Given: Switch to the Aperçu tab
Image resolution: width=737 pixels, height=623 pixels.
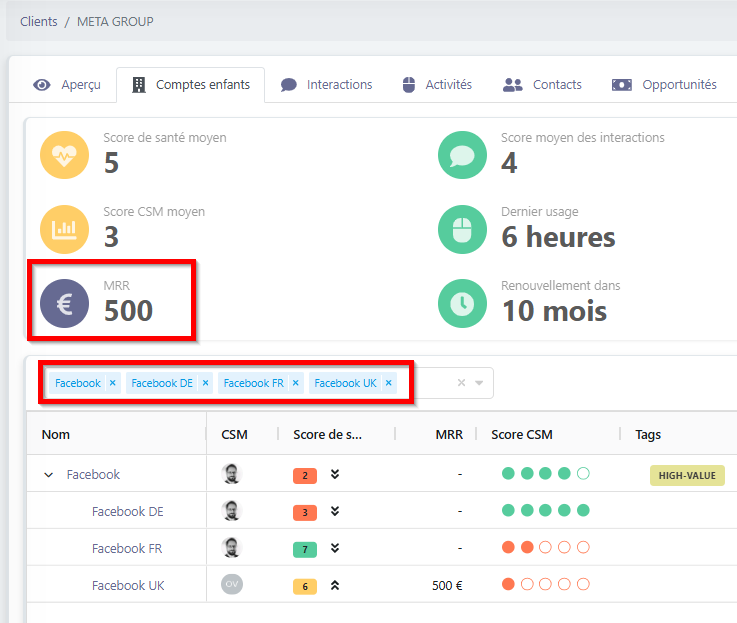Looking at the screenshot, I should (x=67, y=85).
